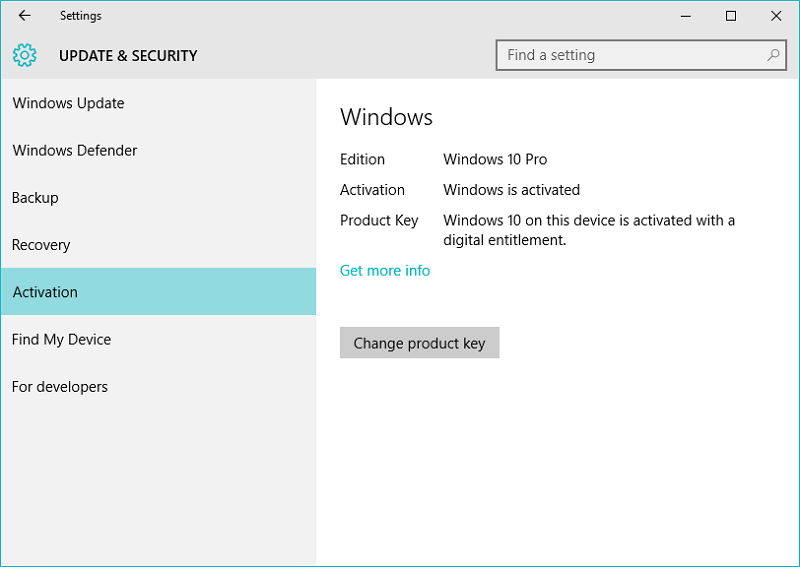The width and height of the screenshot is (800, 567).
Task: Open Find My Device section
Action: click(x=158, y=339)
